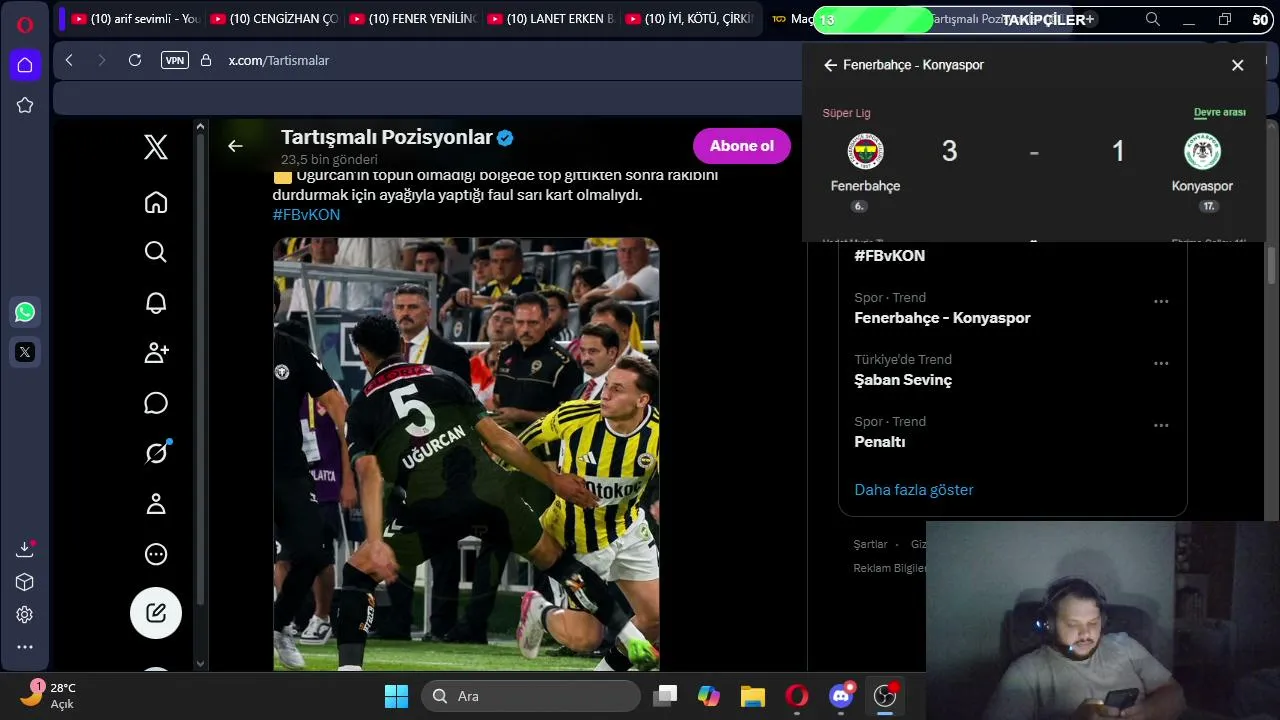Viewport: 1280px width, 720px height.
Task: Reload the x.com page
Action: point(135,60)
